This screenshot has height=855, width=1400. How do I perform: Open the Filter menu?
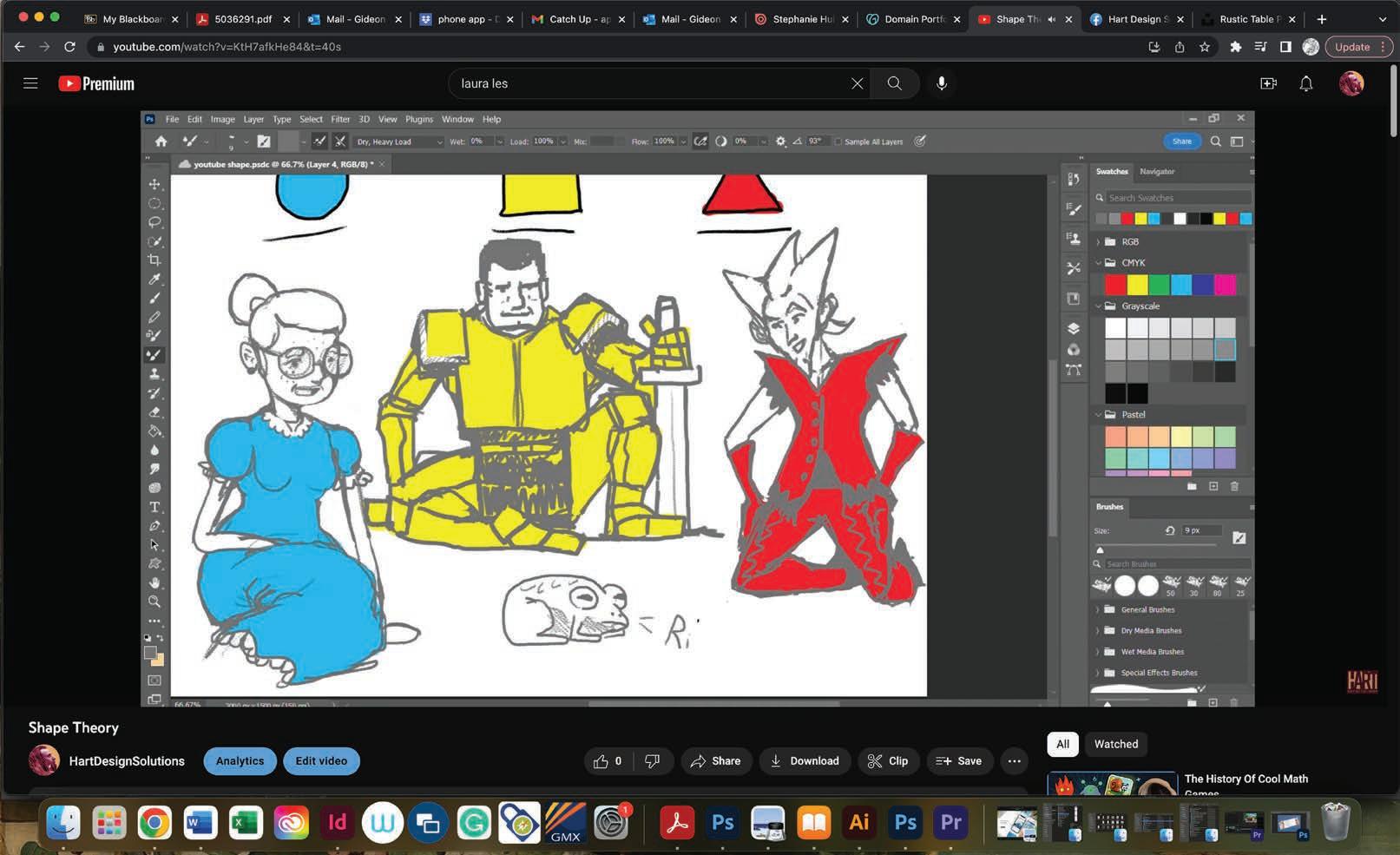[x=340, y=119]
